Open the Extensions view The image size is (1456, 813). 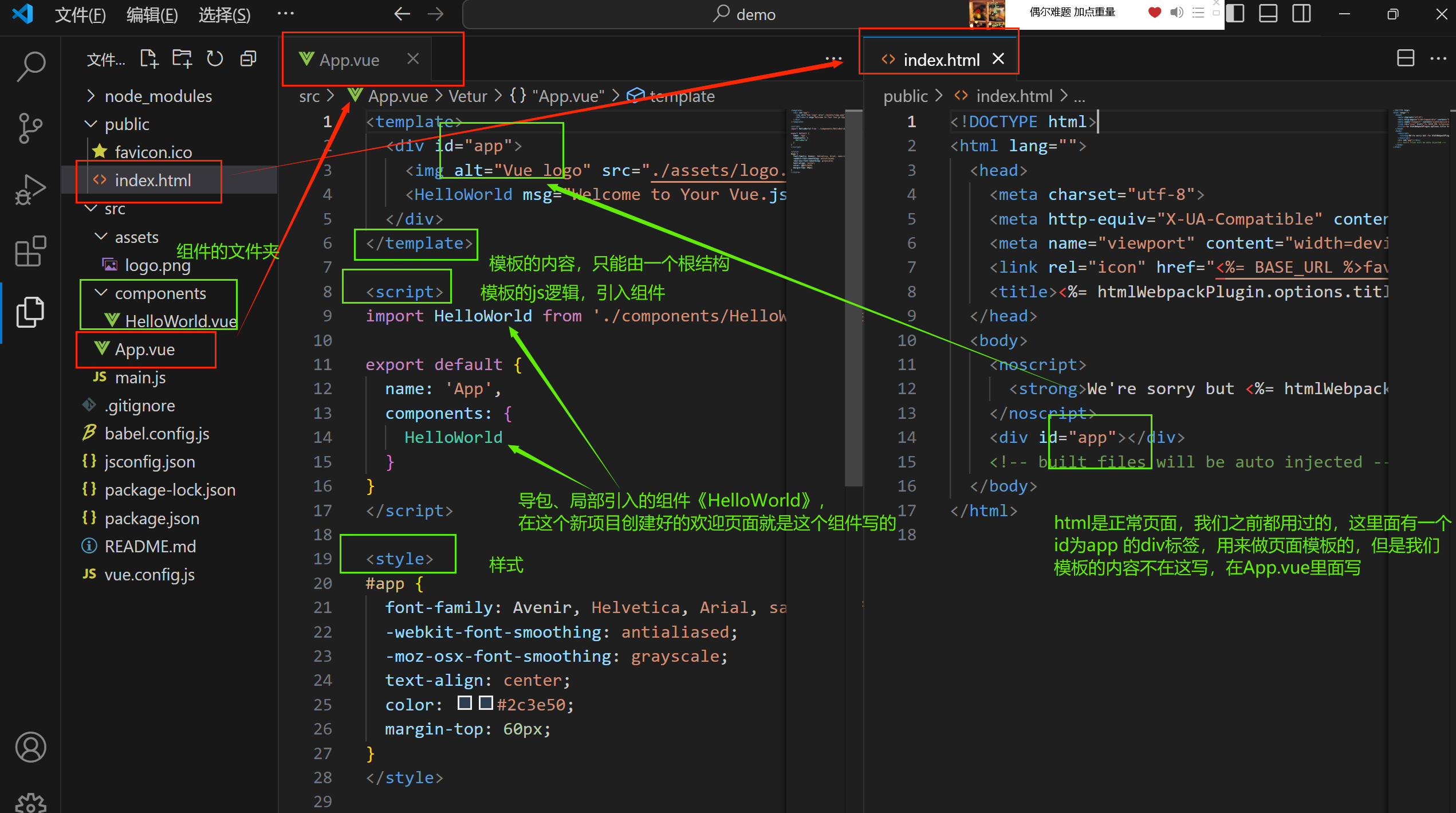[31, 251]
